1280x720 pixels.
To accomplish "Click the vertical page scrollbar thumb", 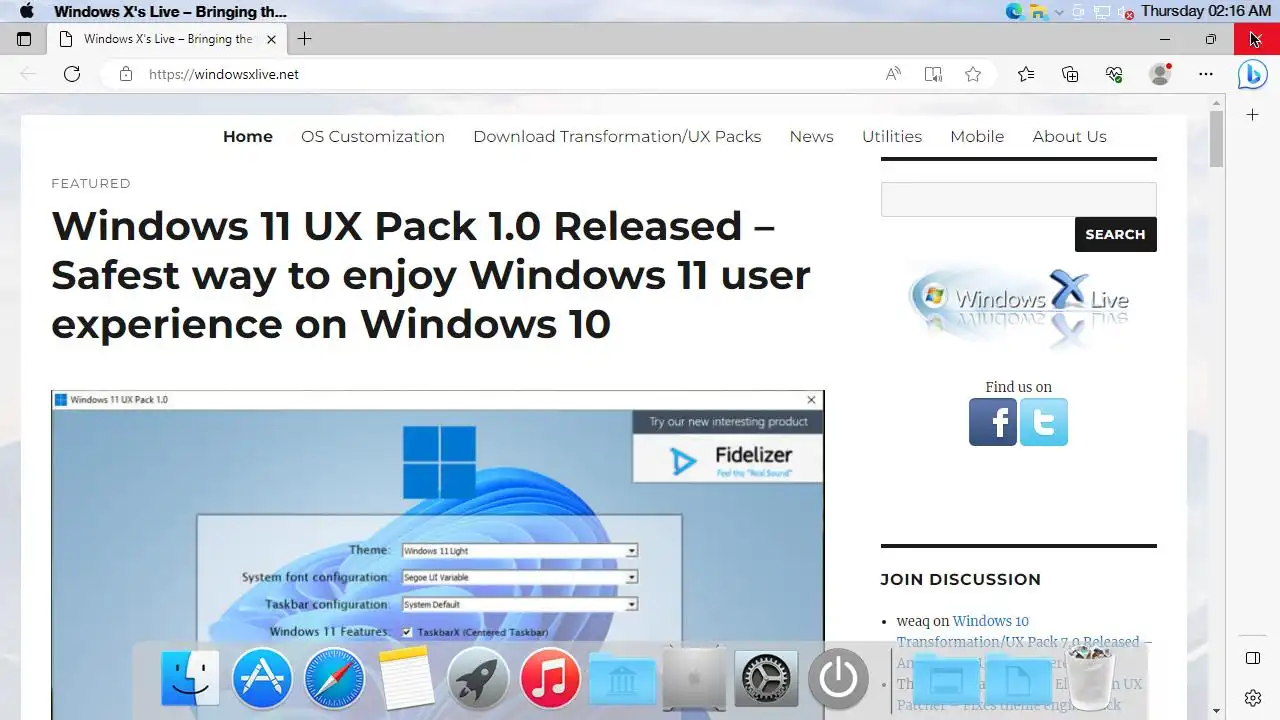I will (1217, 138).
